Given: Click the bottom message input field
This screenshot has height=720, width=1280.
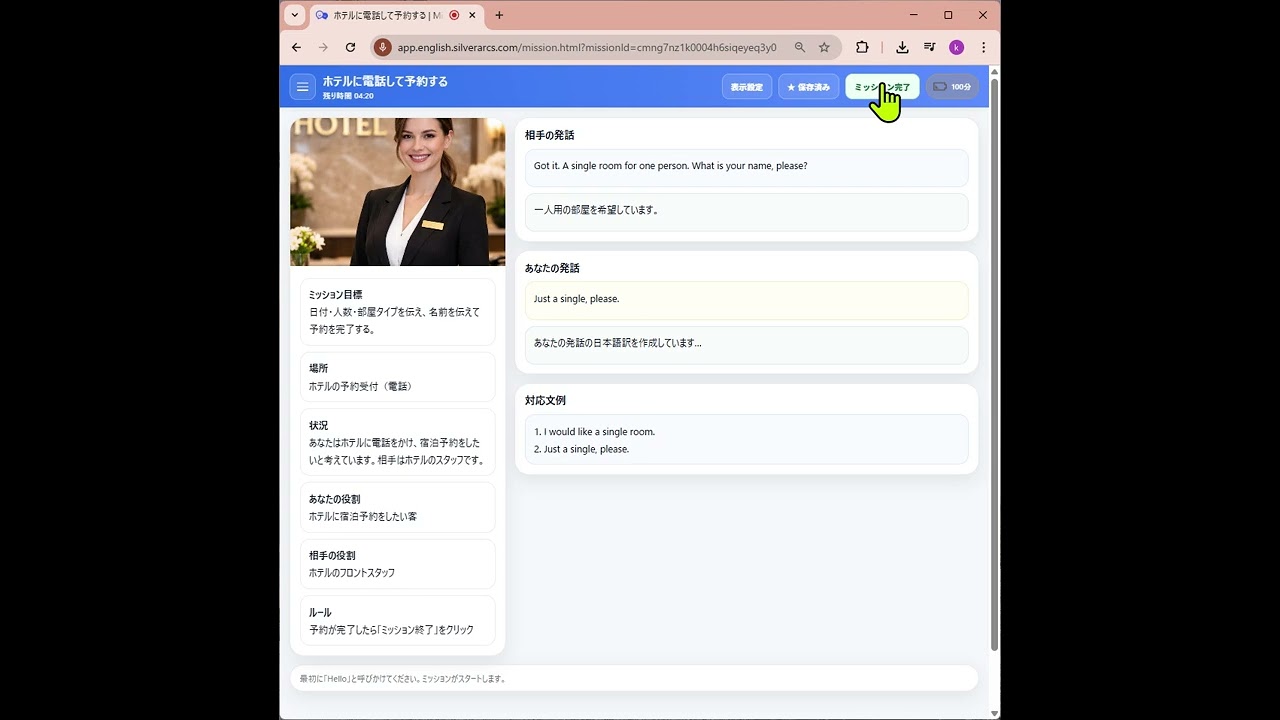Looking at the screenshot, I should pos(634,678).
